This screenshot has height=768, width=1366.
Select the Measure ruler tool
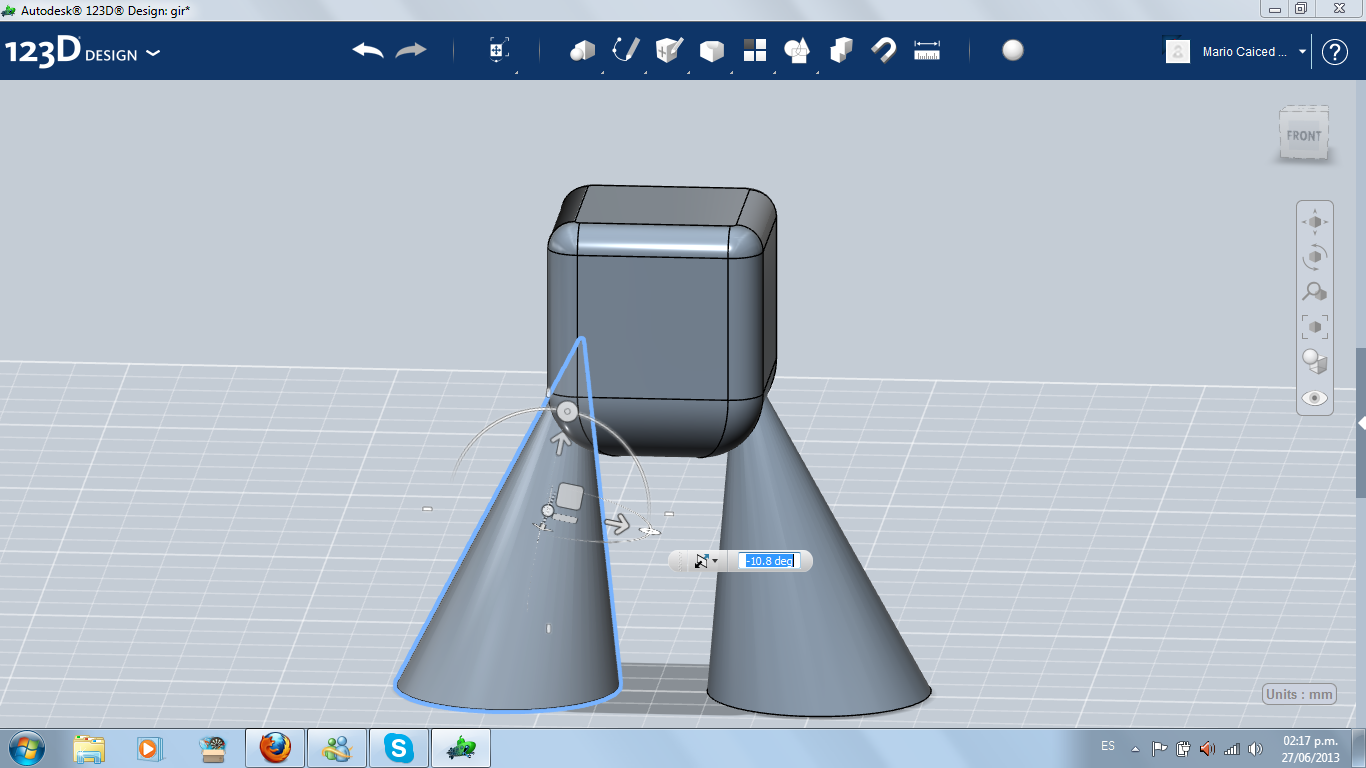[x=927, y=50]
